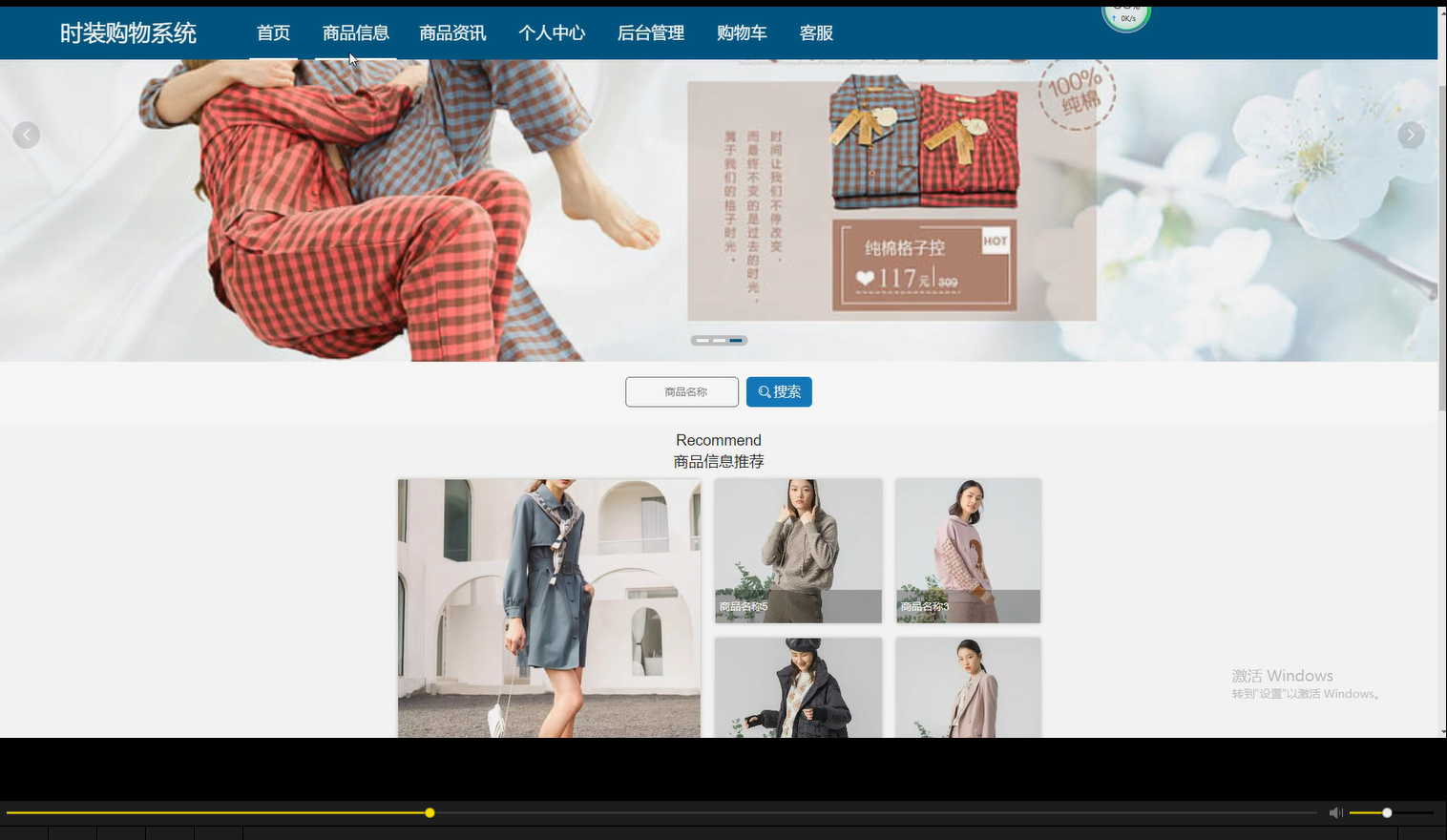Image resolution: width=1447 pixels, height=840 pixels.
Task: Mute the video via the speaker icon
Action: point(1335,812)
